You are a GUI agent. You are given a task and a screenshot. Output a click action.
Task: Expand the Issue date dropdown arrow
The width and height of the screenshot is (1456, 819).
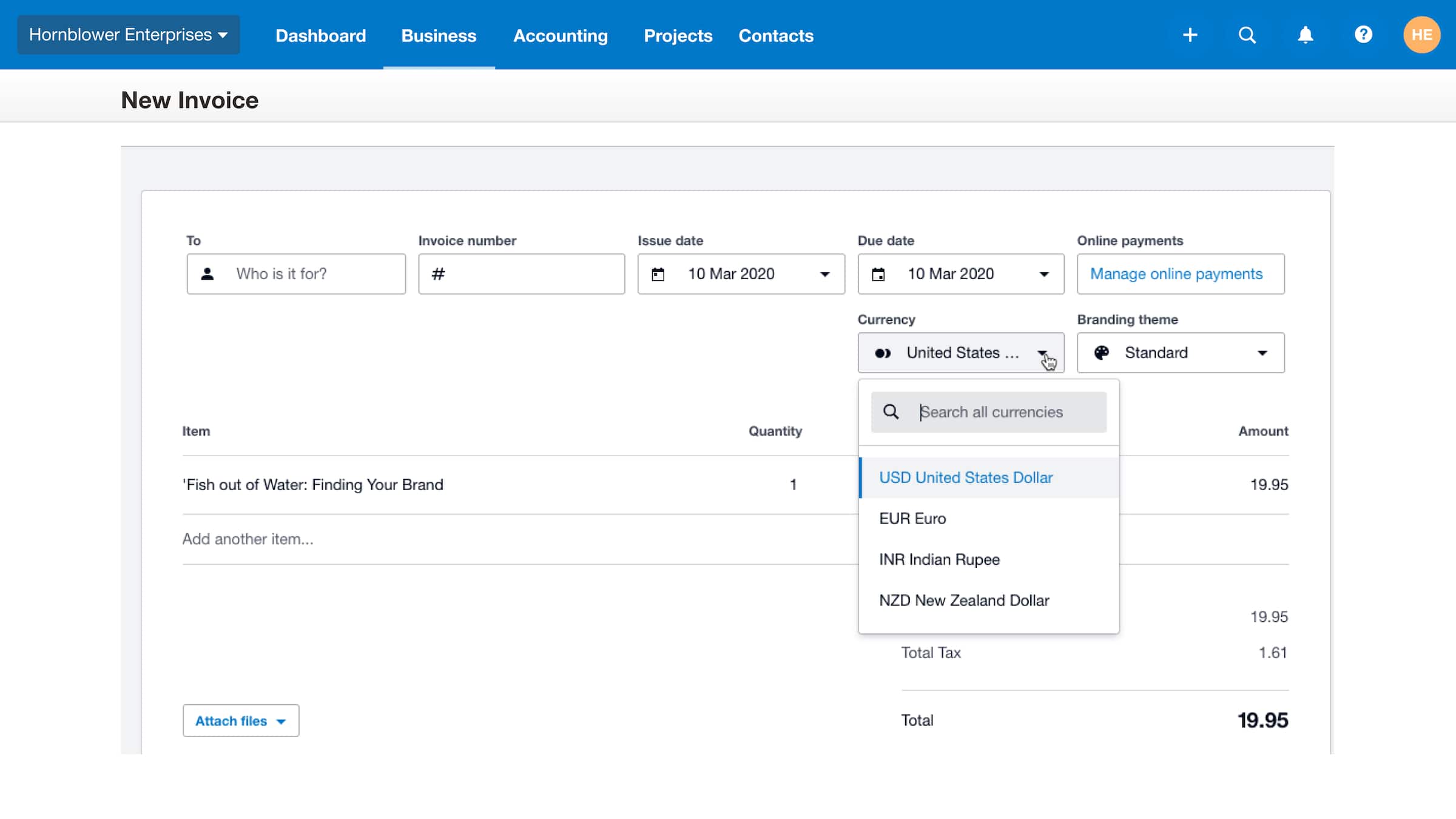[824, 274]
